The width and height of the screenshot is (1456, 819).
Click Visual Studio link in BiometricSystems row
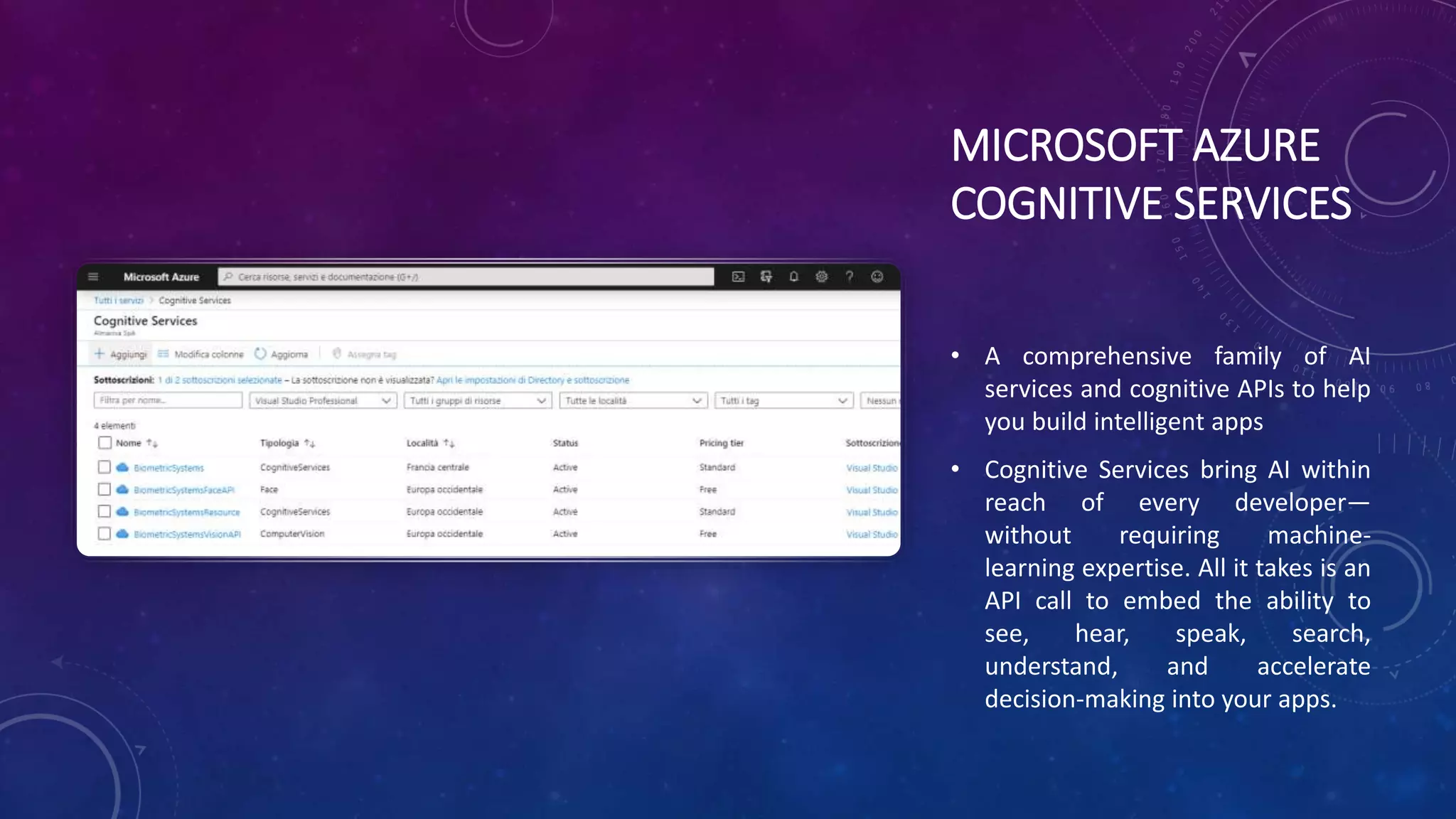(872, 468)
